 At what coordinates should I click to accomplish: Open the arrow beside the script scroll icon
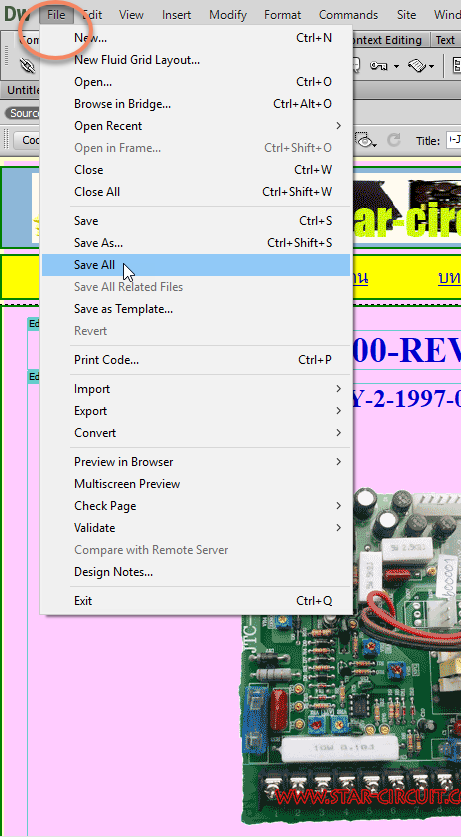tap(431, 67)
